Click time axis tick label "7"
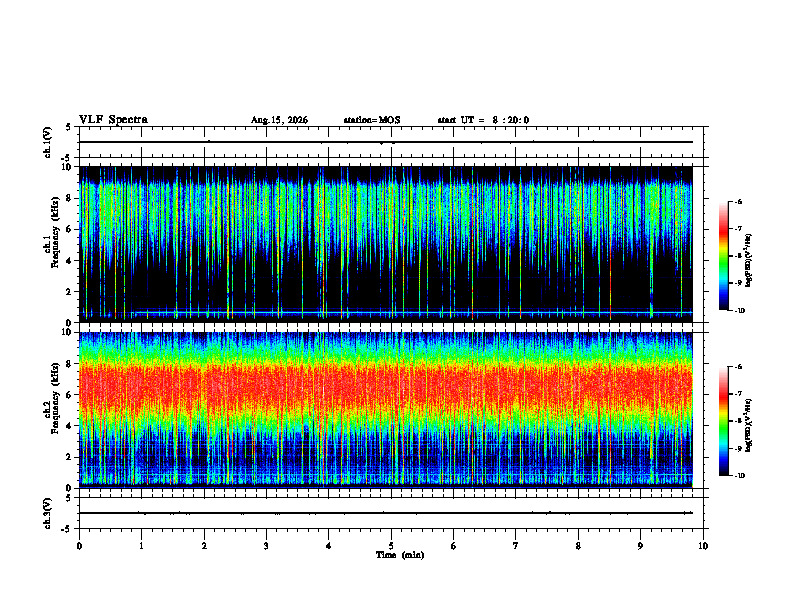The height and width of the screenshot is (612, 792). [x=516, y=546]
